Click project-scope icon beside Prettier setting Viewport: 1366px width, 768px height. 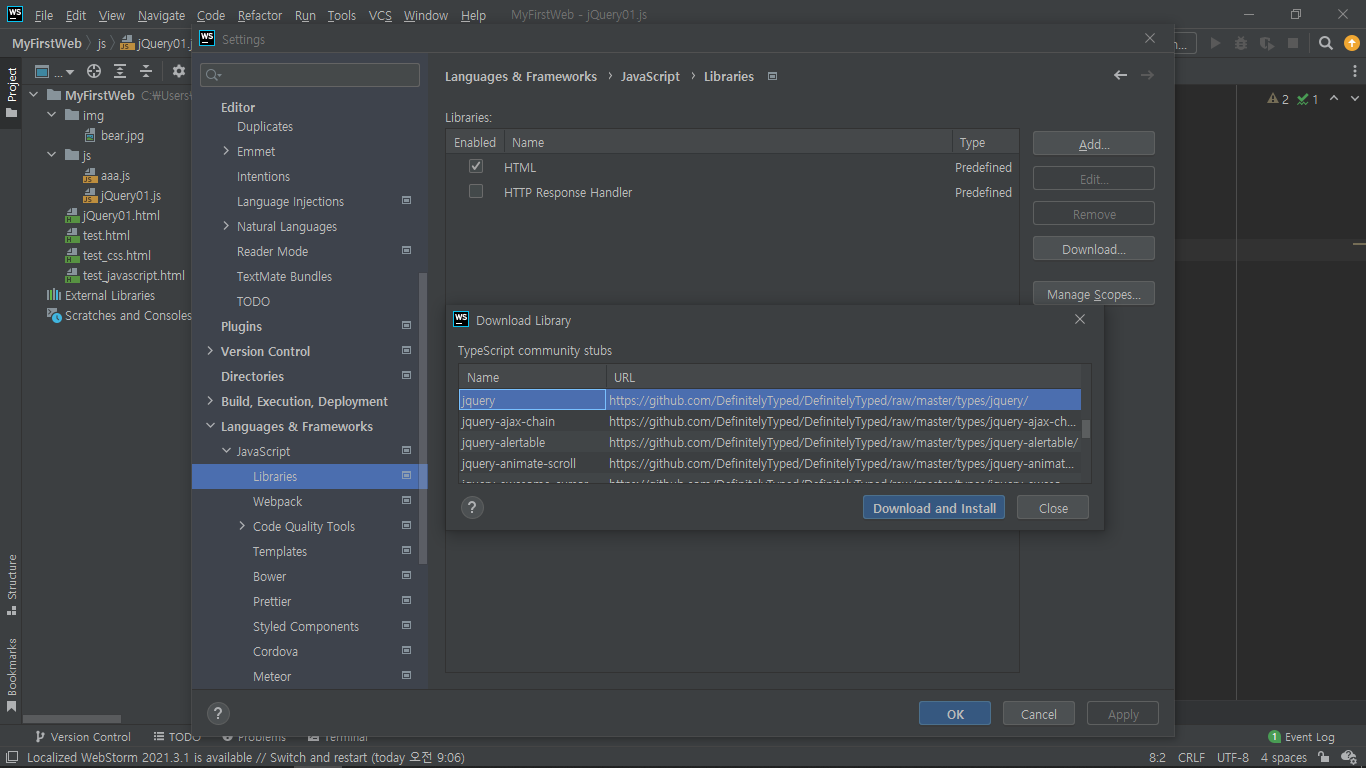(x=406, y=601)
